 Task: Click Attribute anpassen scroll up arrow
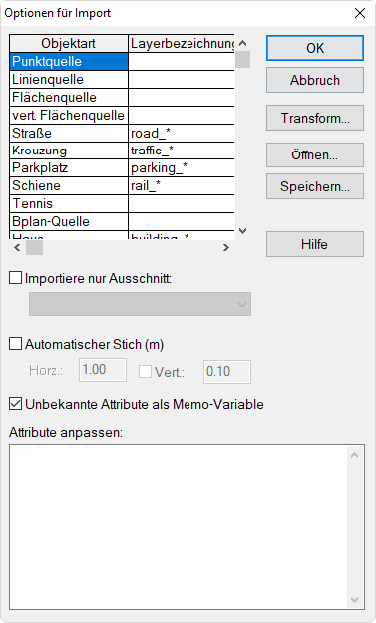(x=355, y=455)
